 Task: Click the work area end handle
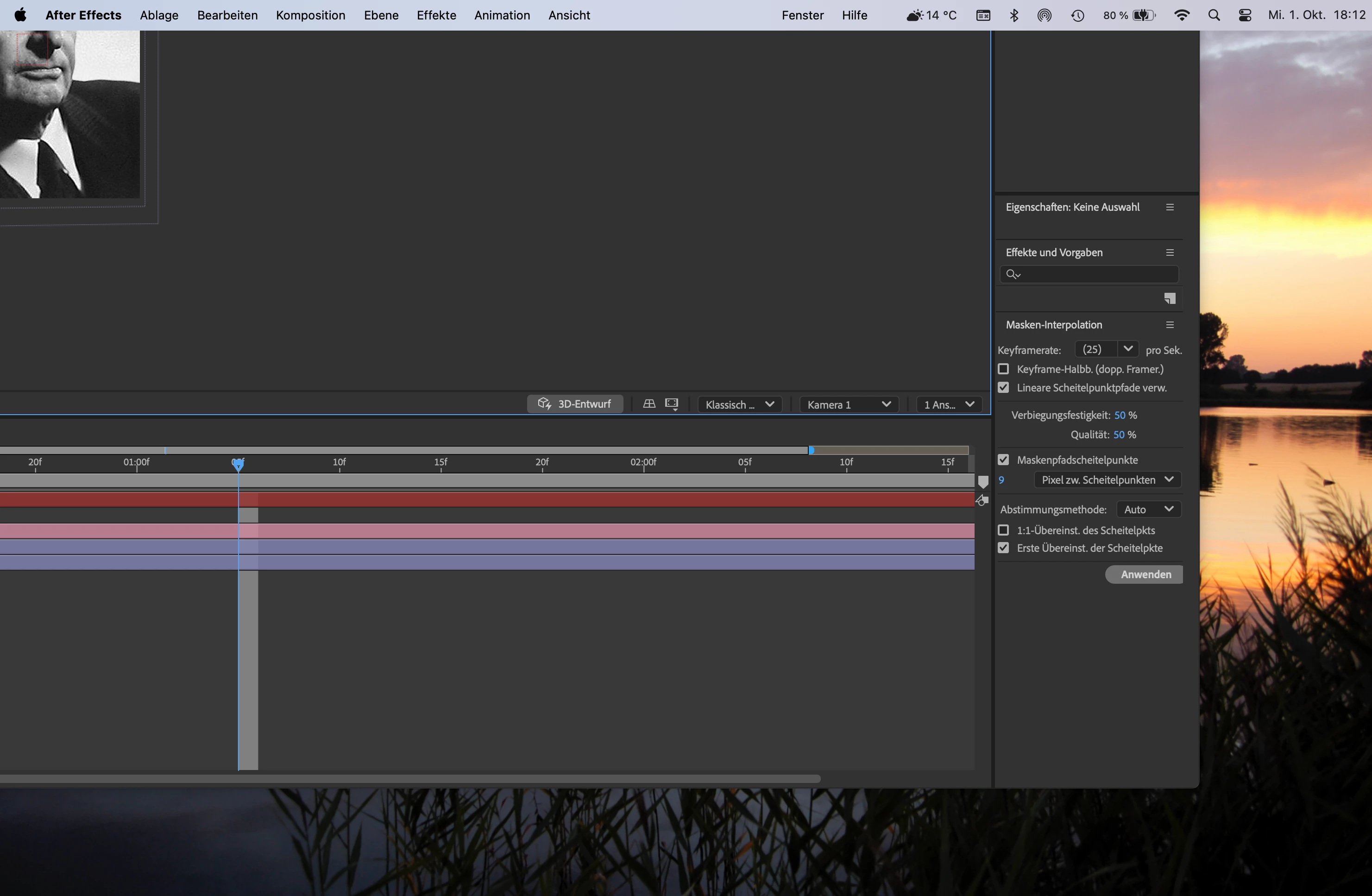point(812,450)
